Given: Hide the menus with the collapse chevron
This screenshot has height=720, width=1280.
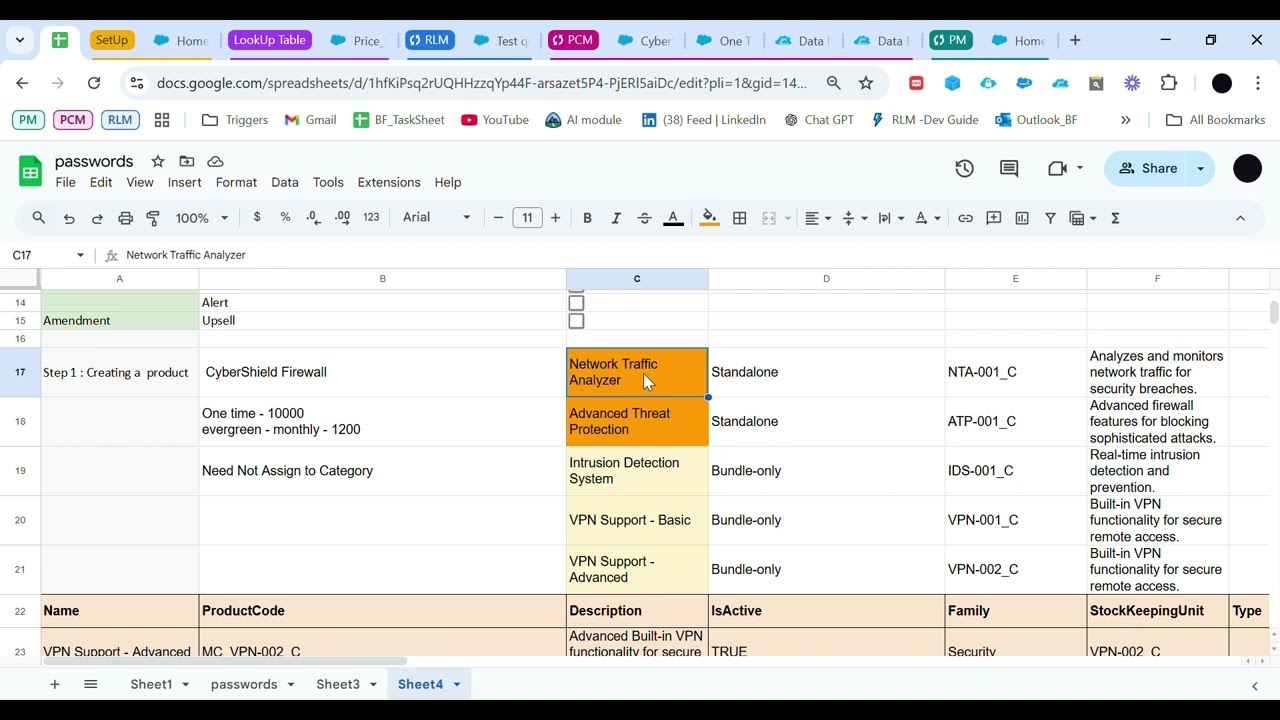Looking at the screenshot, I should (1240, 218).
